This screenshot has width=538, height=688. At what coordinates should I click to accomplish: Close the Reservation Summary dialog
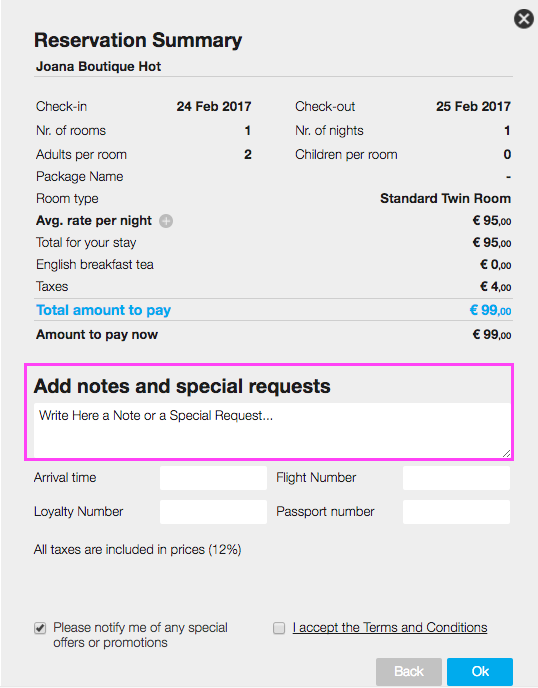click(524, 19)
